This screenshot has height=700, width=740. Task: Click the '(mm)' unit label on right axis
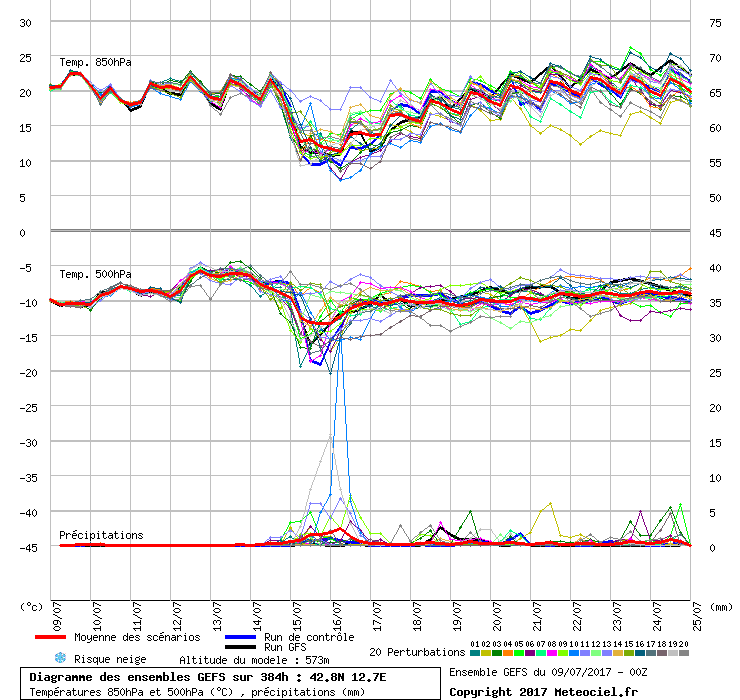click(x=719, y=606)
